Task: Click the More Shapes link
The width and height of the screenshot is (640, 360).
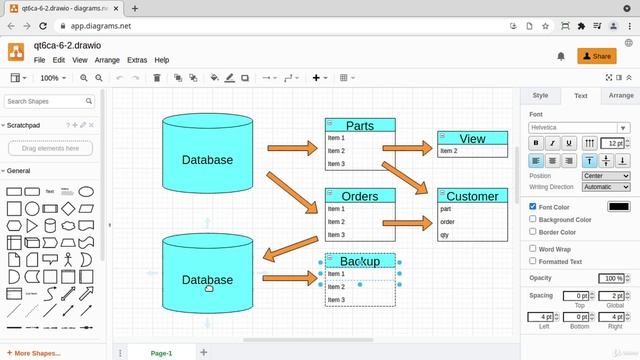Action: 33,353
